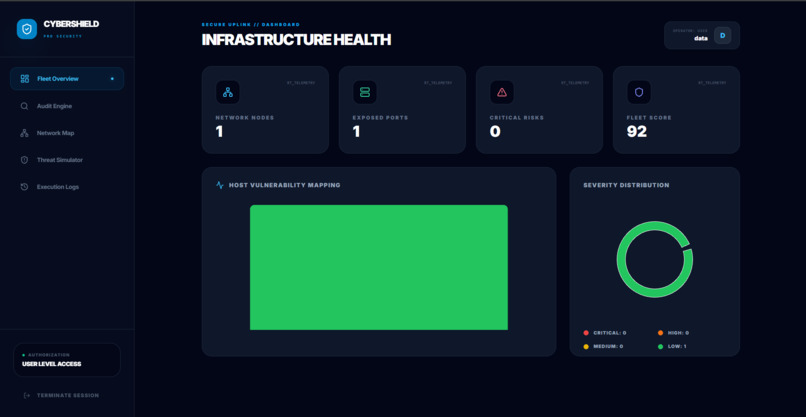
Task: Click the 'CYBERSHIELD' brand name
Action: [x=71, y=24]
